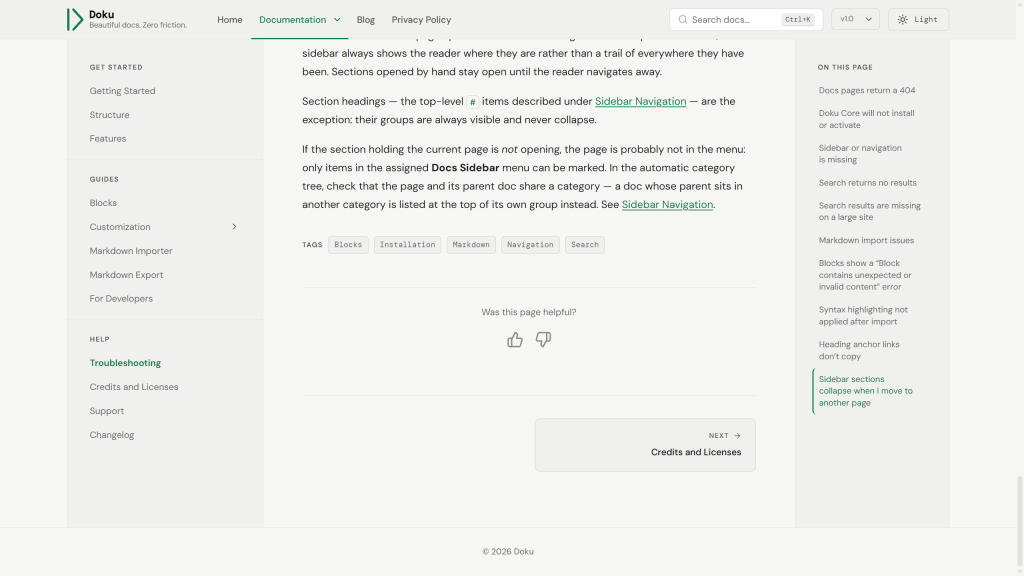The width and height of the screenshot is (1024, 576).
Task: Jump to Markdown import issues
Action: [x=866, y=240]
